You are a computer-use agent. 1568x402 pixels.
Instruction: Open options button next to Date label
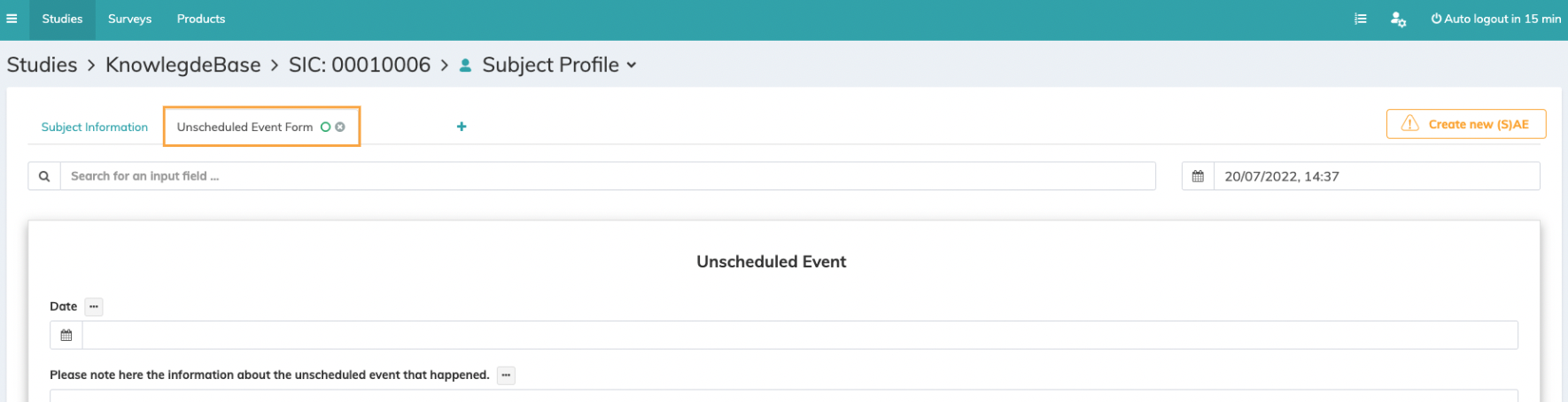(94, 306)
